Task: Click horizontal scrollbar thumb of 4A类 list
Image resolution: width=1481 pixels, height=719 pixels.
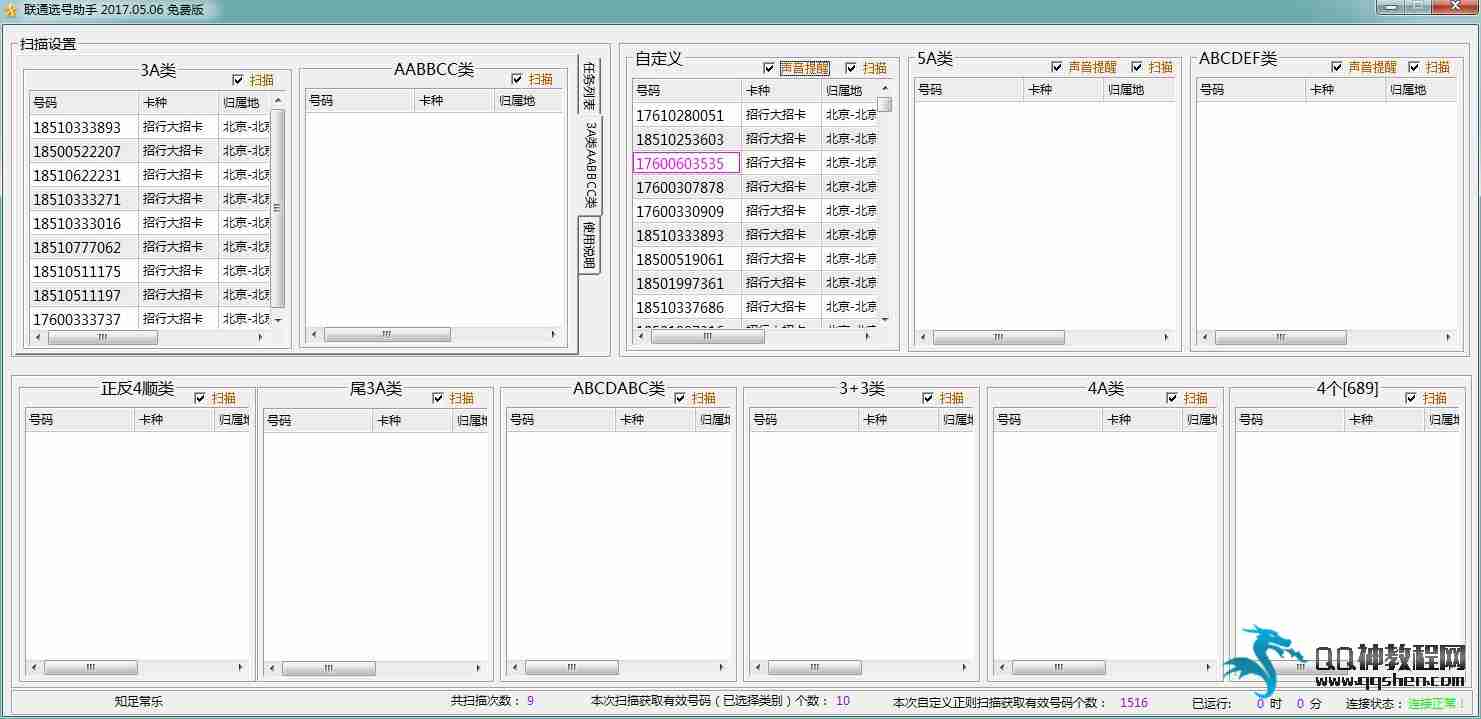Action: click(1058, 668)
